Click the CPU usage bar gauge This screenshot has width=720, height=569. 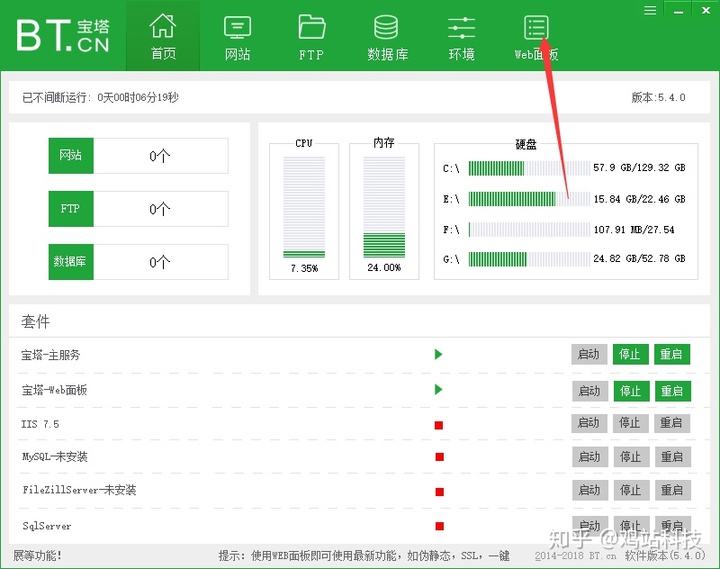point(304,207)
